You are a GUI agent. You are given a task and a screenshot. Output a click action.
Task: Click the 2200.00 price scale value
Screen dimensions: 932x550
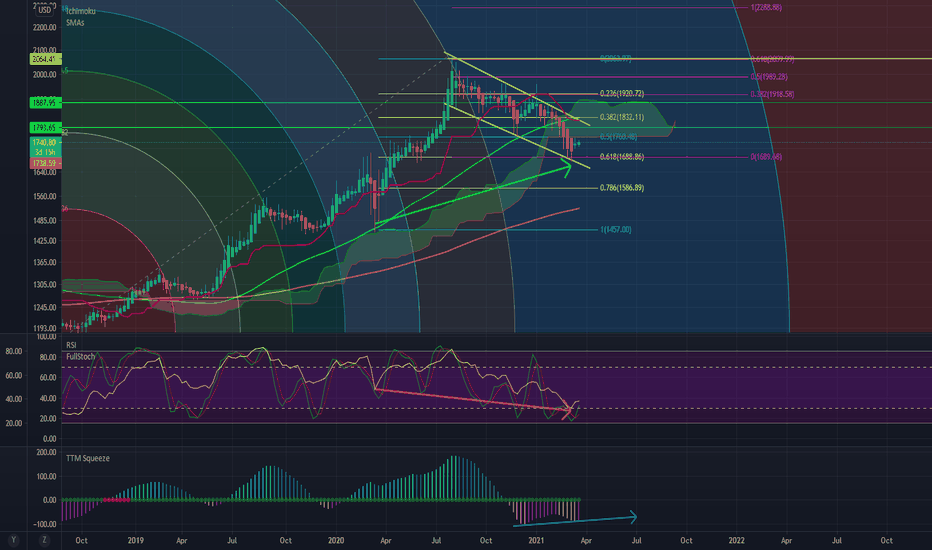tap(45, 27)
